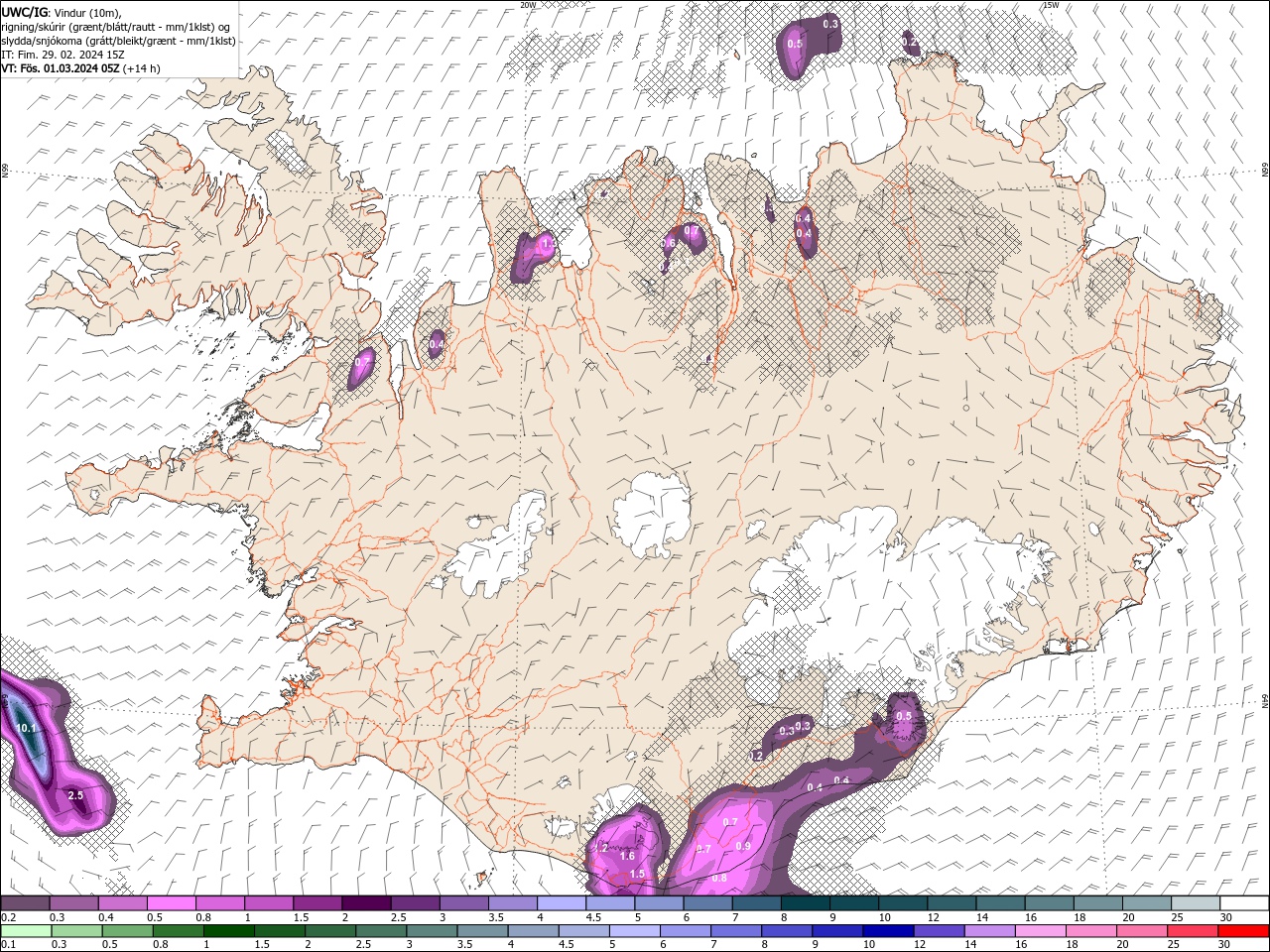
Task: Select top-row pale grey swatch starting at 25
Action: pos(1197,903)
